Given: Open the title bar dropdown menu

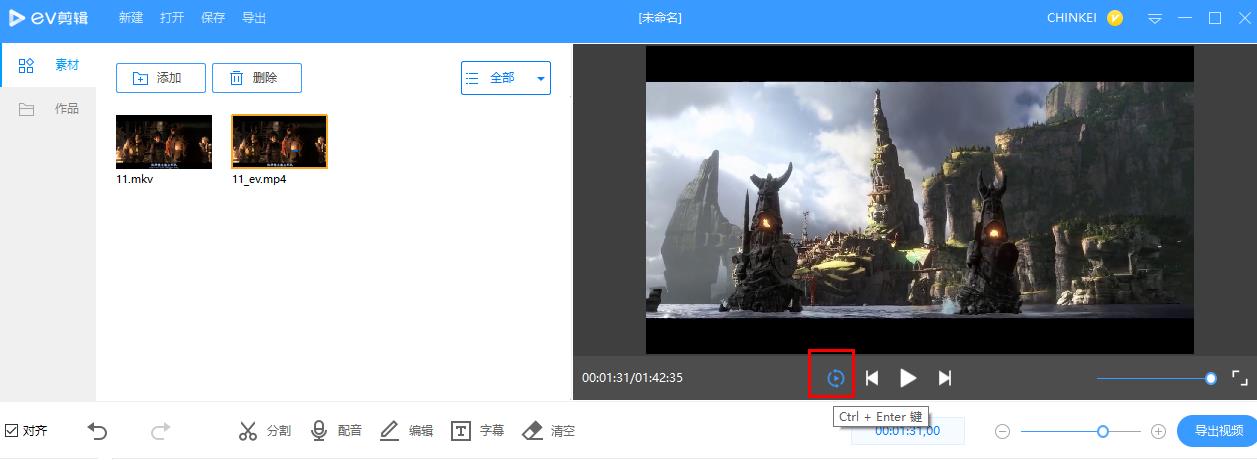Looking at the screenshot, I should pyautogui.click(x=1155, y=18).
